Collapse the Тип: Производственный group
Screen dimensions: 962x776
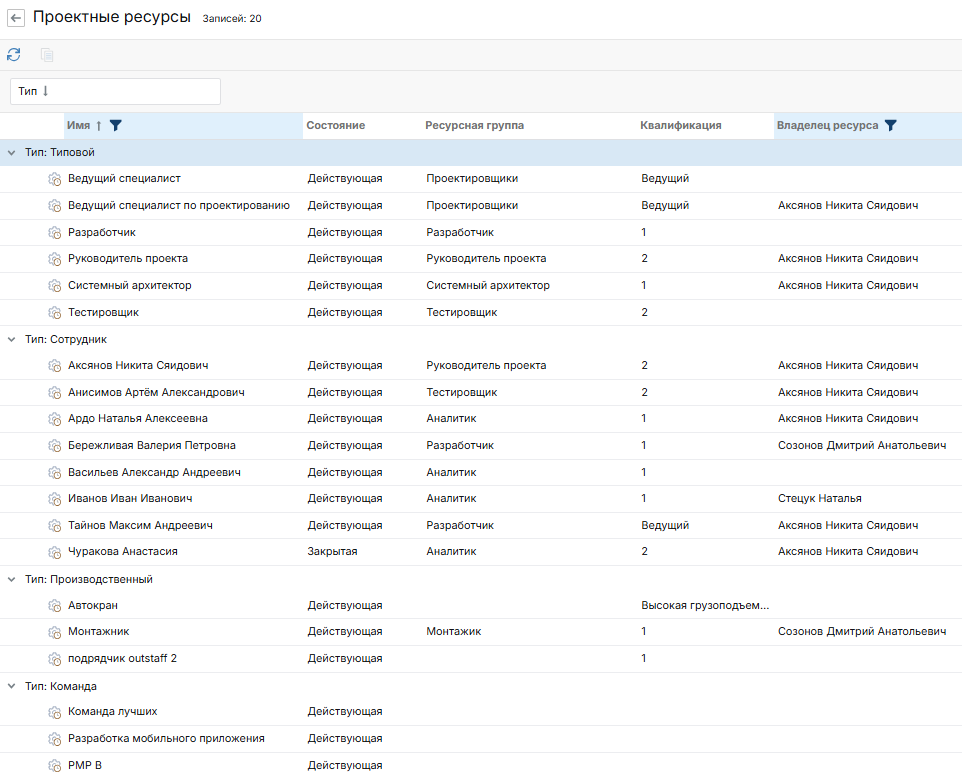point(12,579)
